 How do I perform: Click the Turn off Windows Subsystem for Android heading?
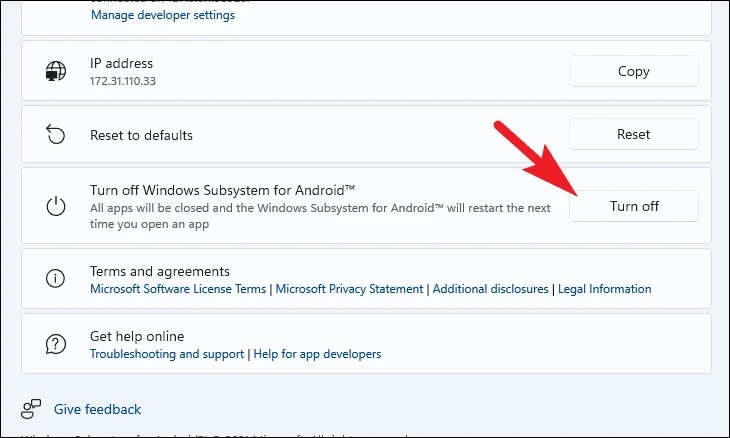point(223,190)
